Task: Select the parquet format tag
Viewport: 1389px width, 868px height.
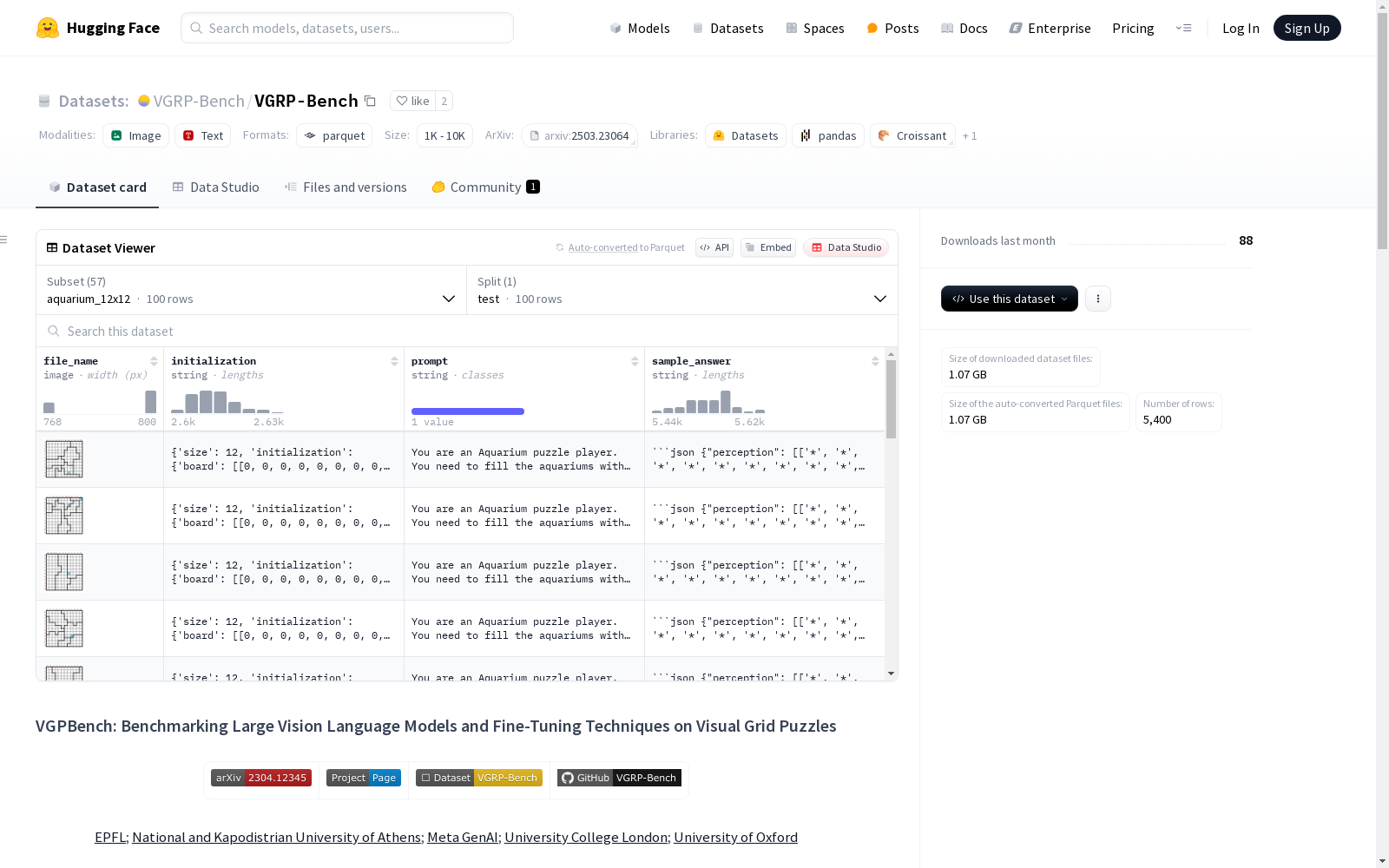Action: coord(334,135)
